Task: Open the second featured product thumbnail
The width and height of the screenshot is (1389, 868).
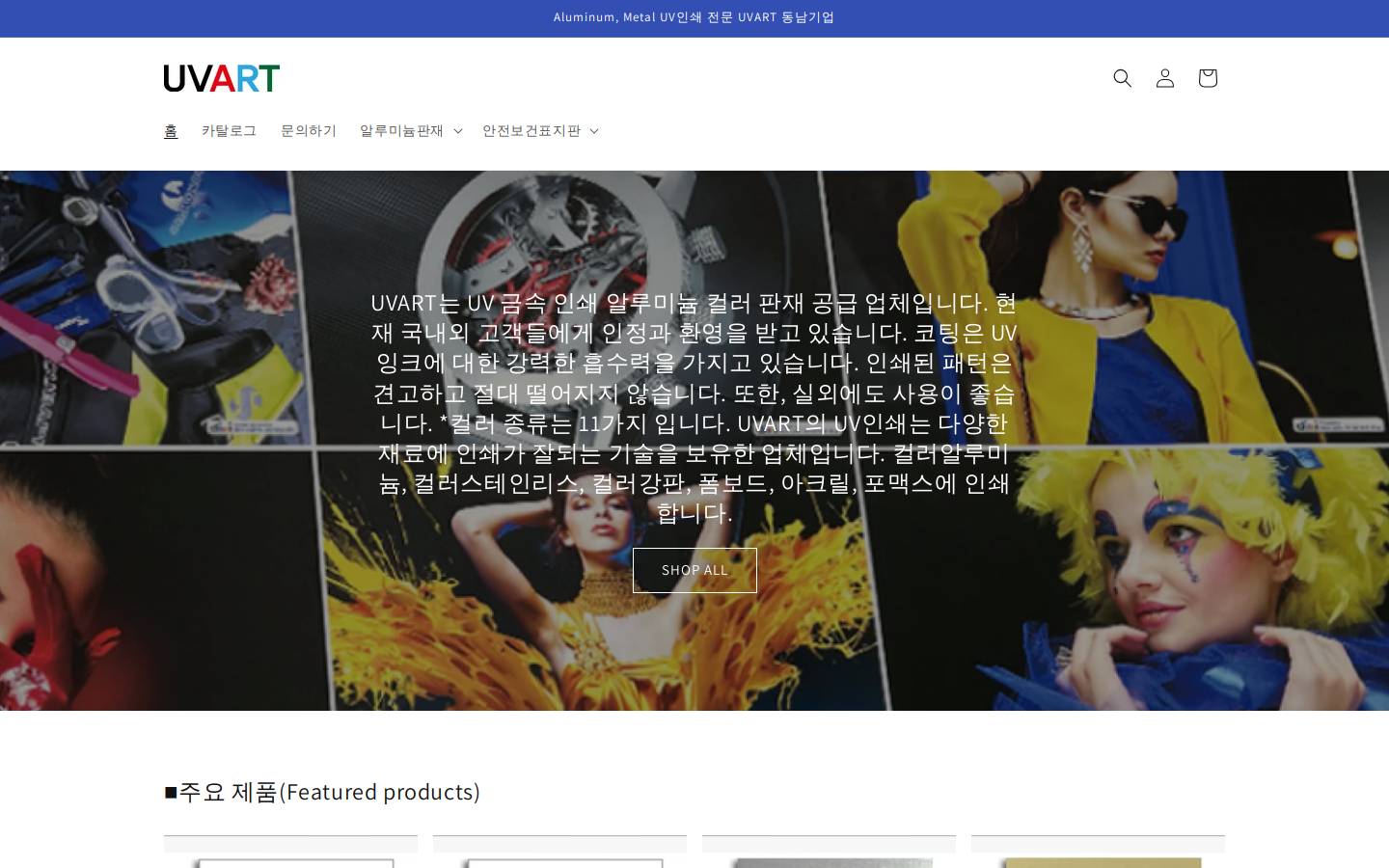Action: coord(559,852)
